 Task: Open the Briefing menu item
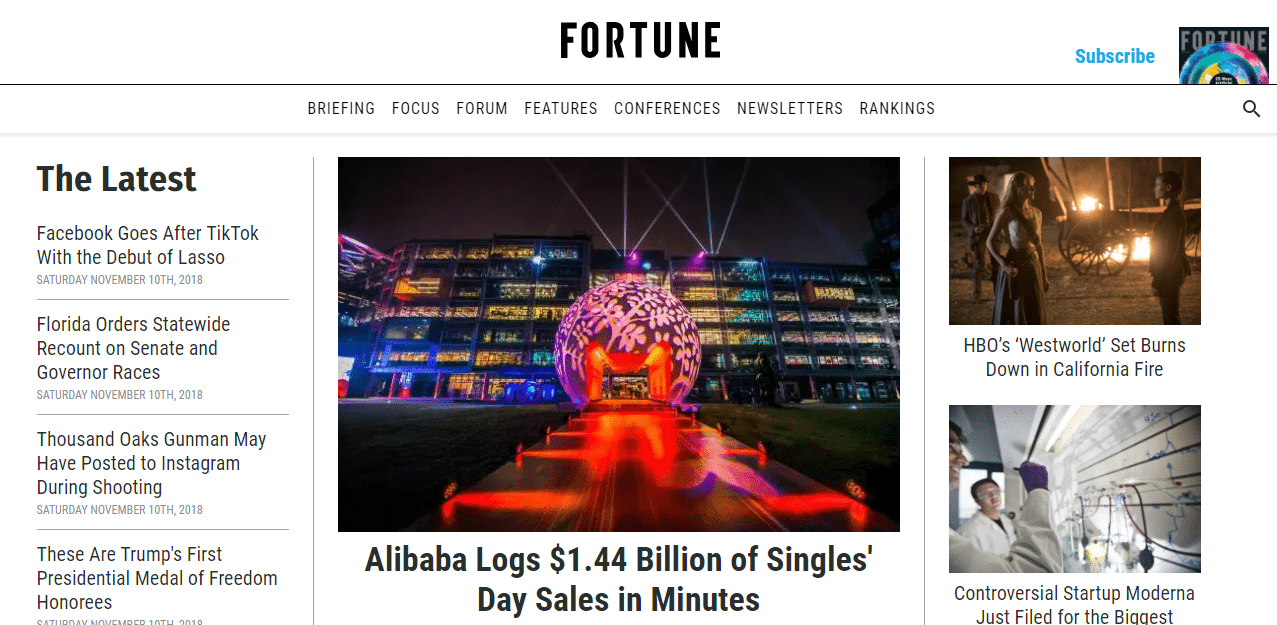pos(341,109)
